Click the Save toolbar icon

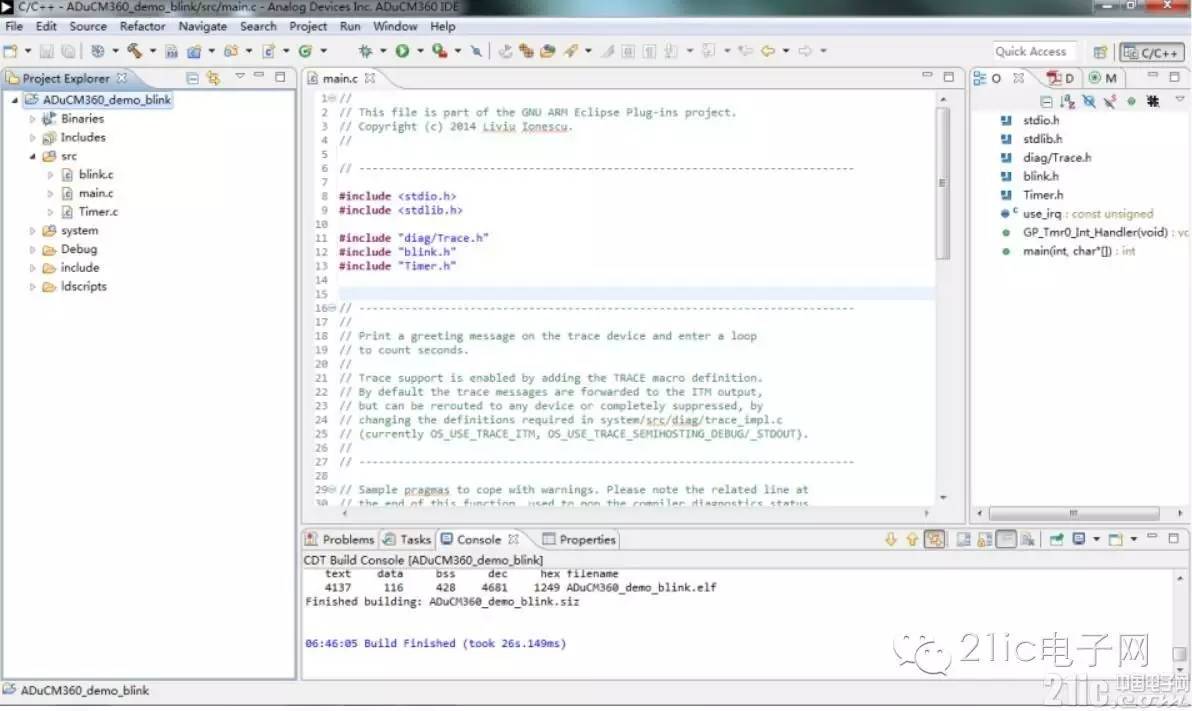pyautogui.click(x=46, y=51)
